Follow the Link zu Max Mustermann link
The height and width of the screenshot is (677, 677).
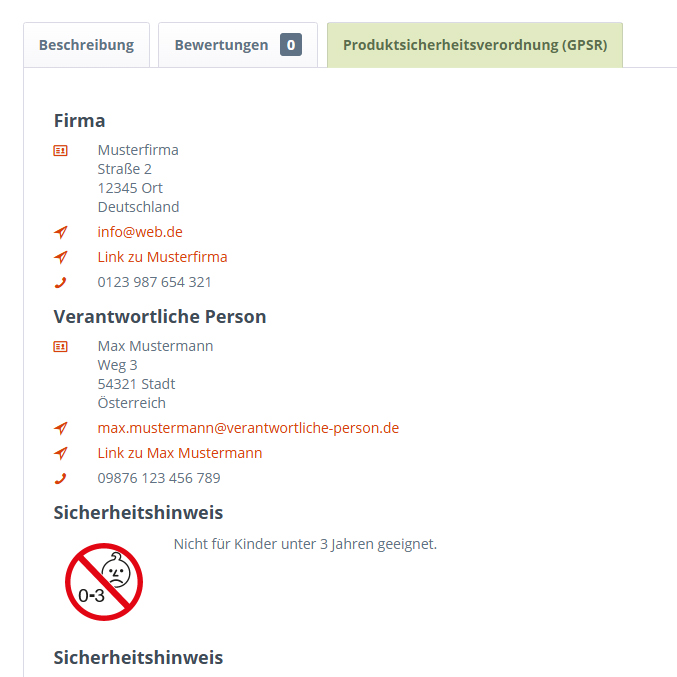[180, 453]
